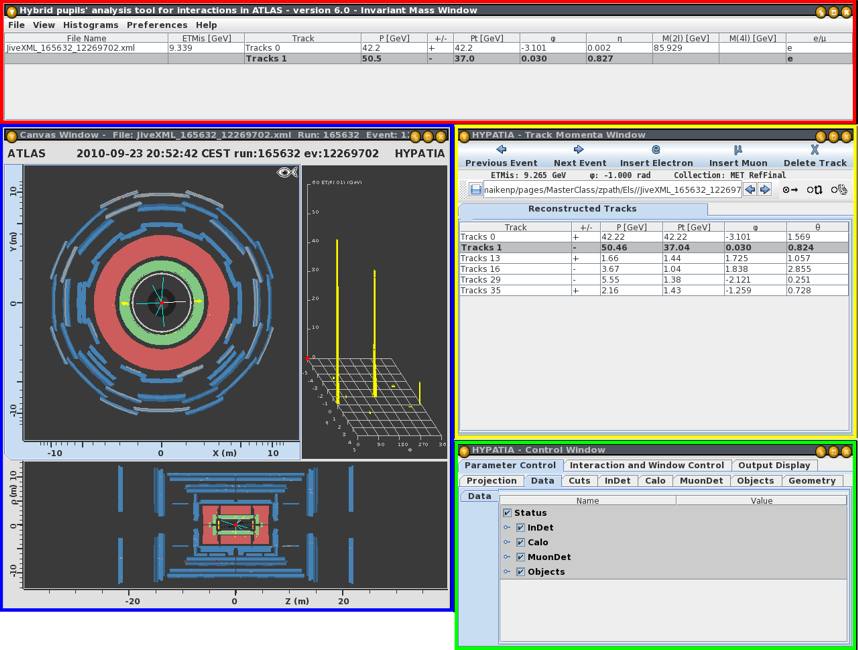Click the eye icon in canvas view
The image size is (858, 650).
click(x=287, y=173)
